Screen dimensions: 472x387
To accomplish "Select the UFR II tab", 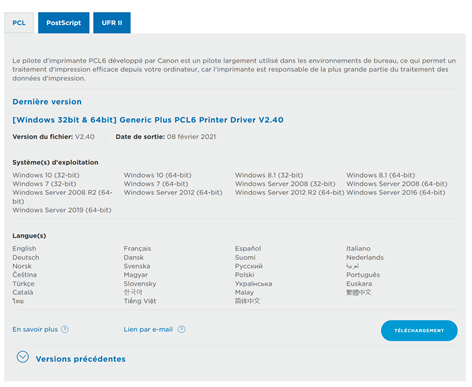I will 112,23.
